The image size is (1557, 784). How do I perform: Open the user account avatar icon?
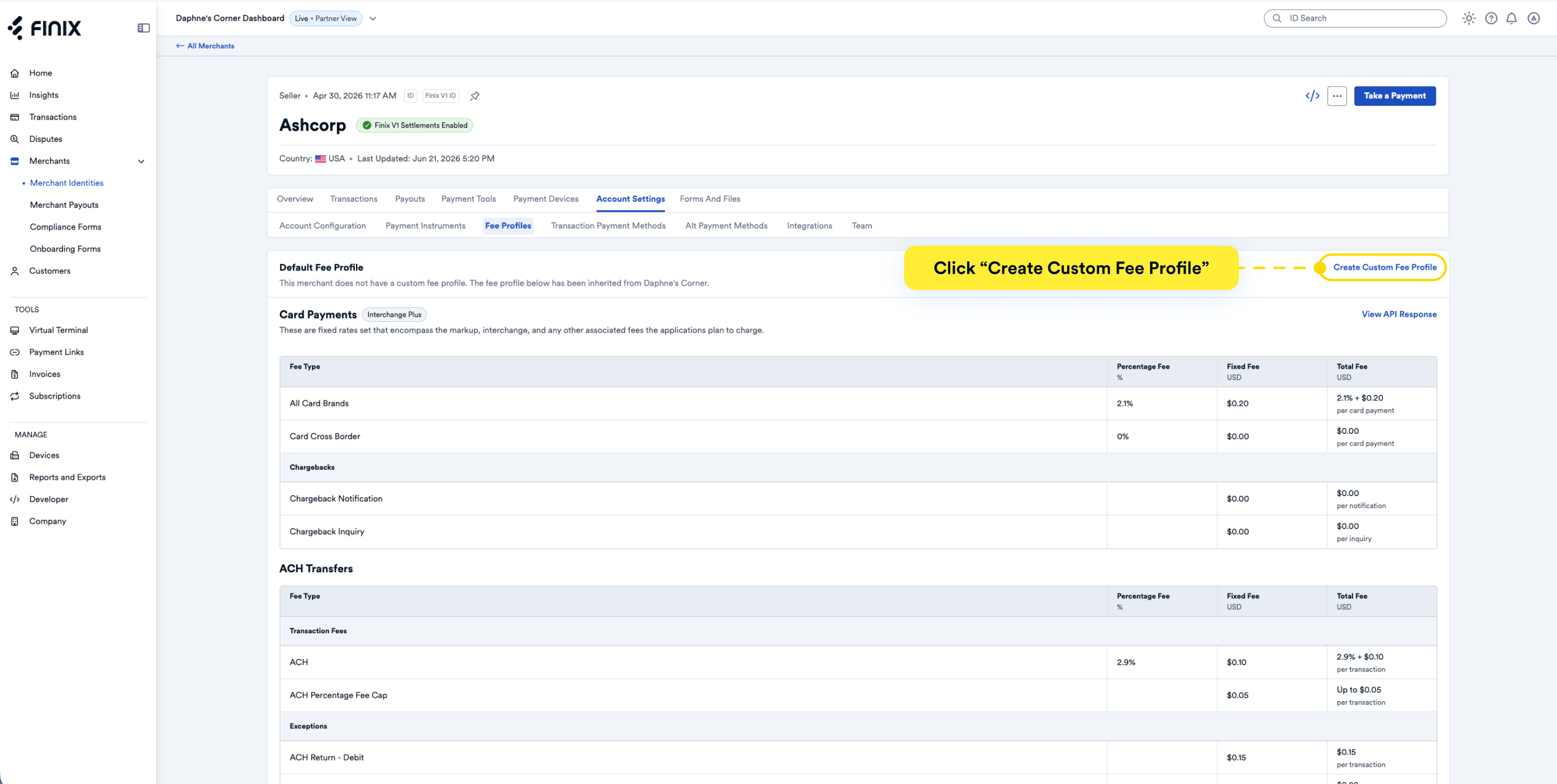(1534, 18)
